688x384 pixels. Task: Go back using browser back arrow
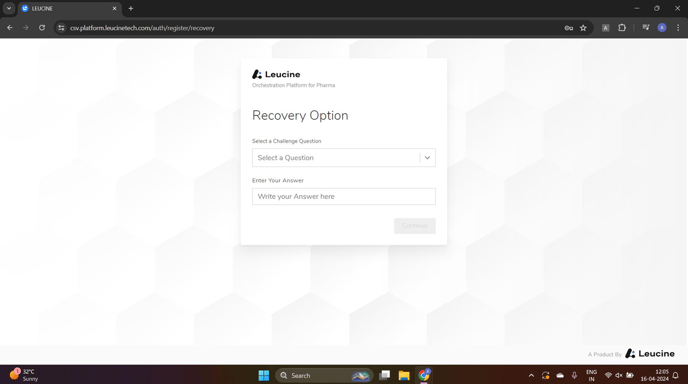tap(10, 28)
